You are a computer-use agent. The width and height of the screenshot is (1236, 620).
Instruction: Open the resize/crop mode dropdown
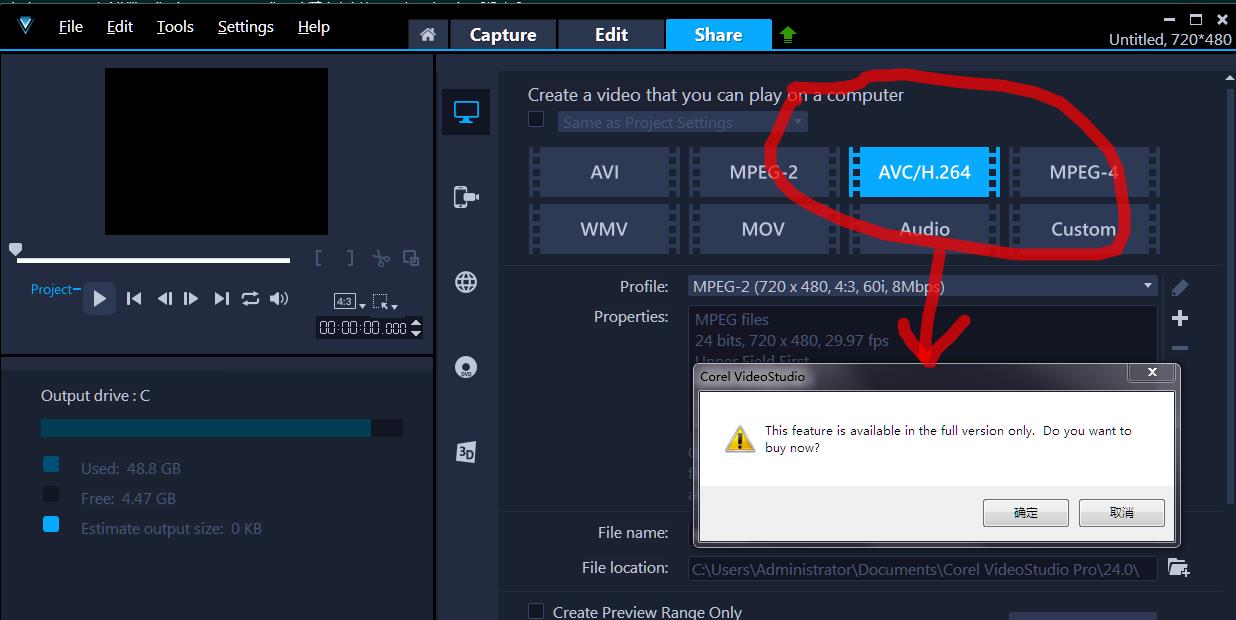tap(385, 302)
